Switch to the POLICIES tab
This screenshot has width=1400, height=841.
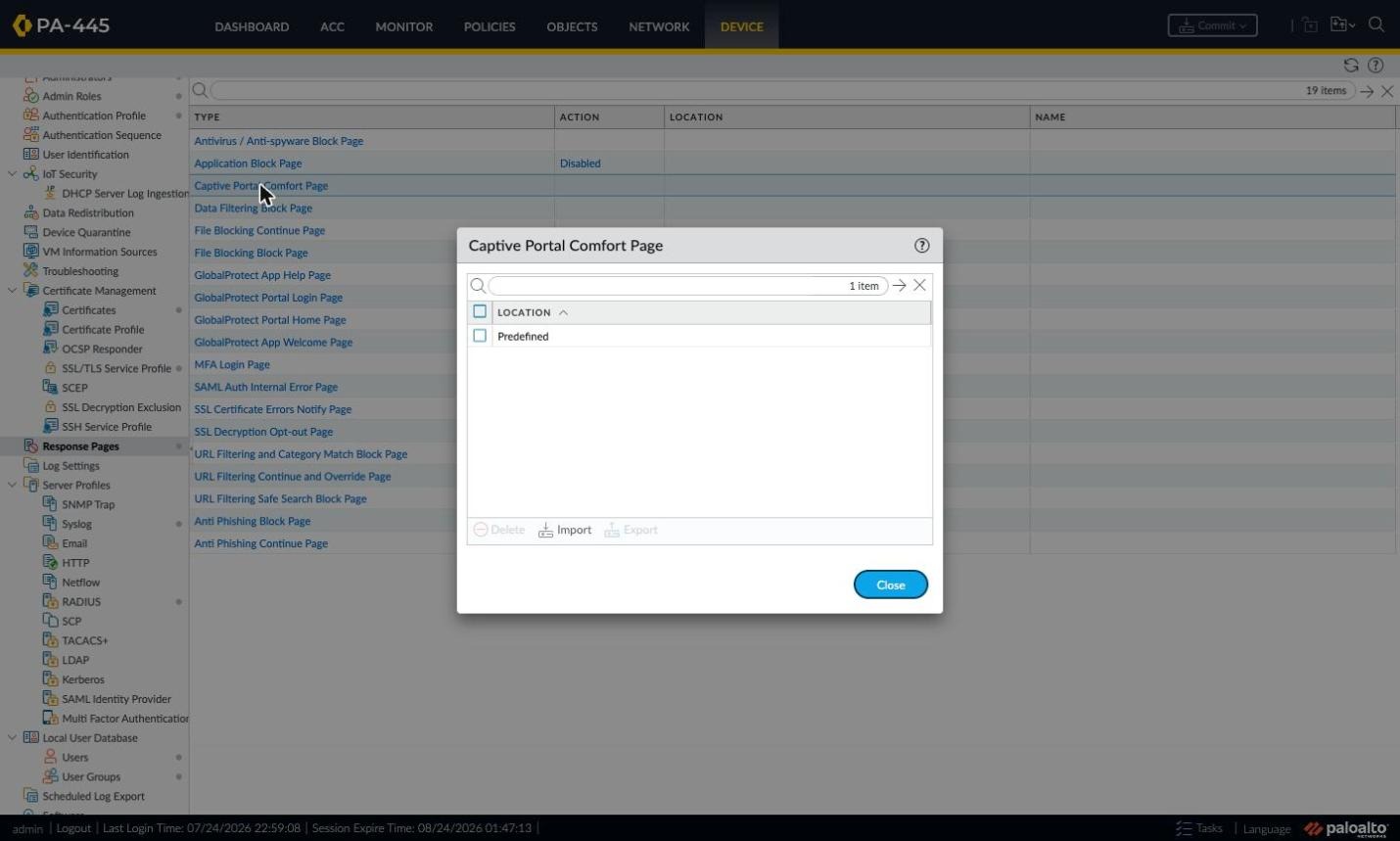click(490, 26)
